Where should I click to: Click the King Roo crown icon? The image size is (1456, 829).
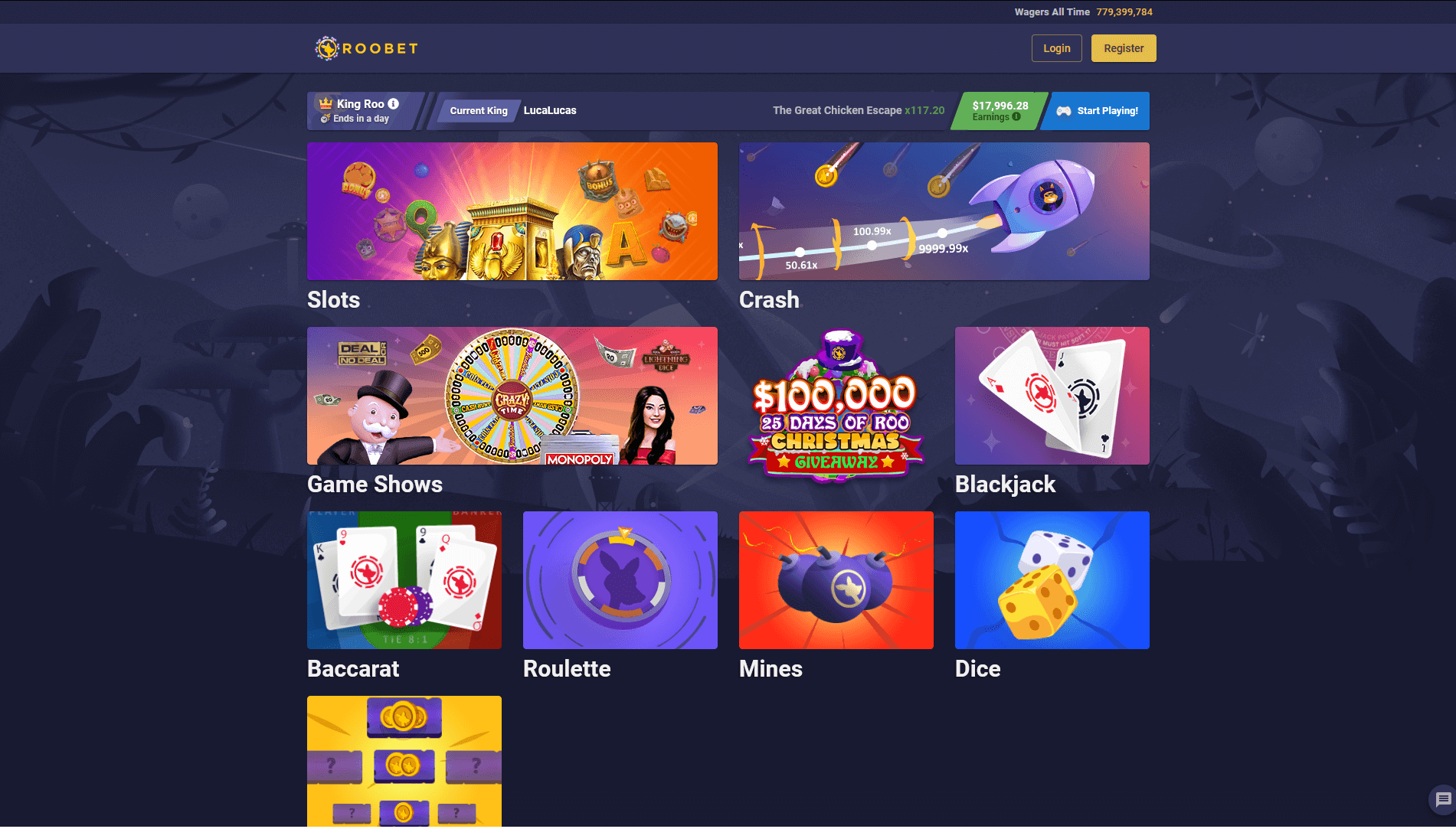(326, 103)
